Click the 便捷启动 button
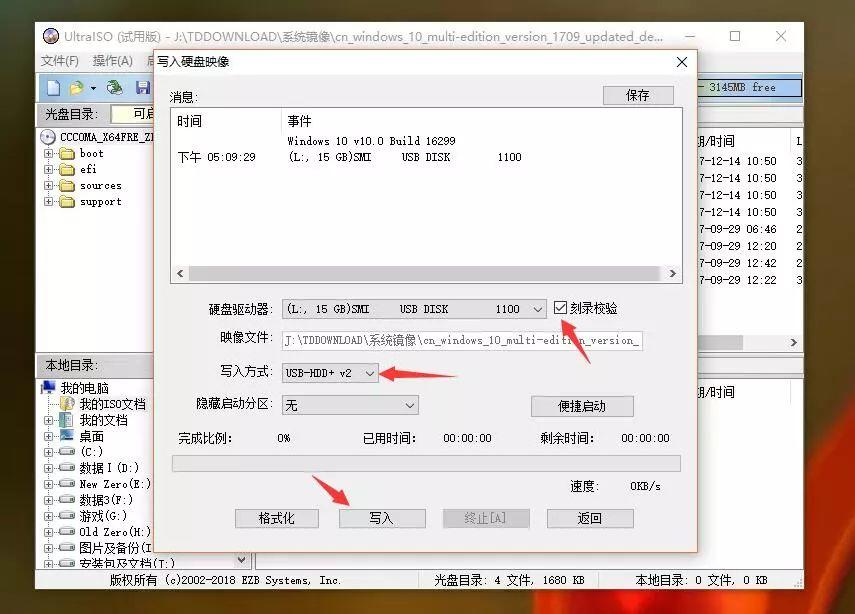This screenshot has height=614, width=855. [x=582, y=406]
